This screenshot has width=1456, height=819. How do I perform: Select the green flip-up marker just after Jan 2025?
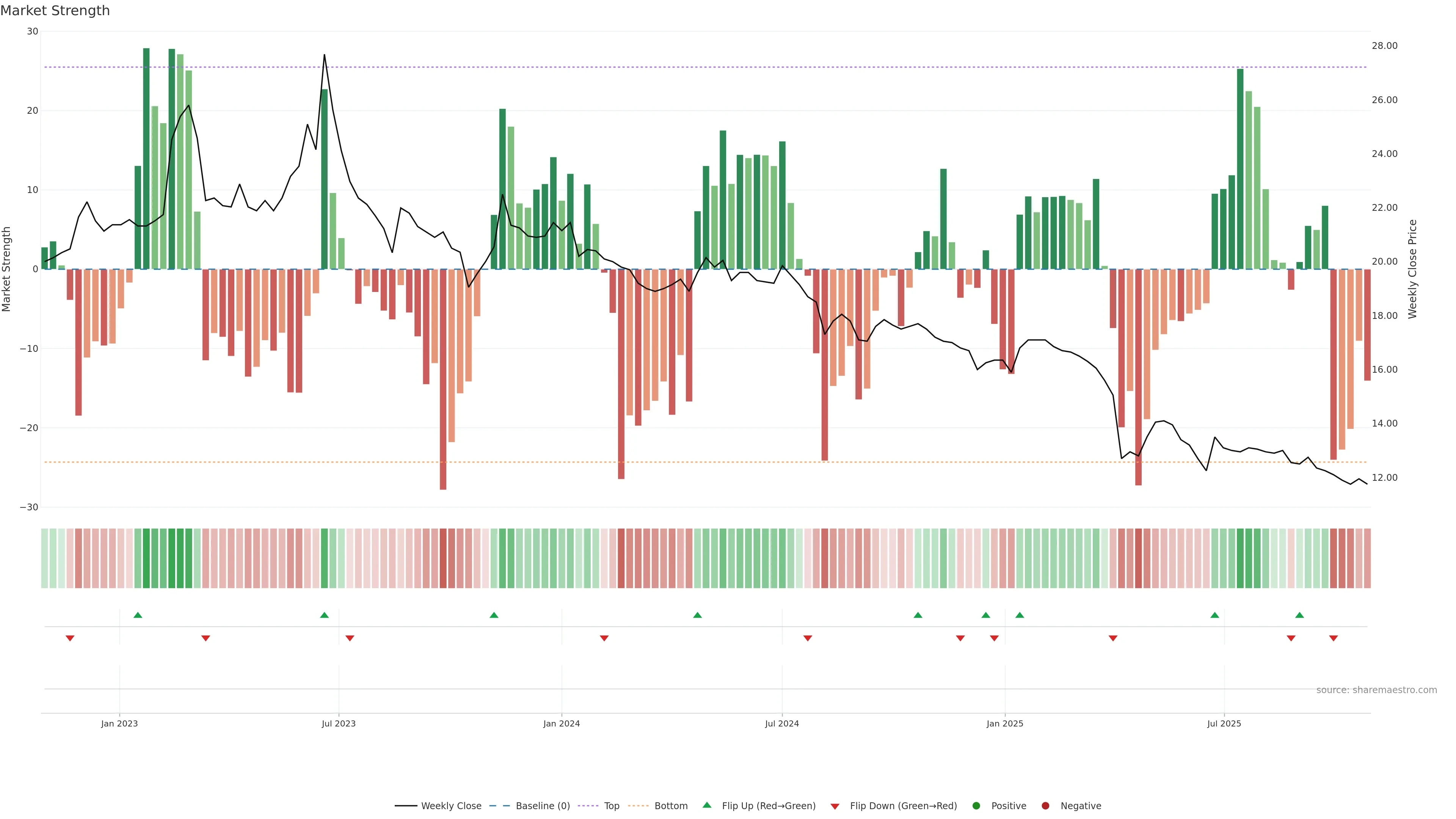click(1020, 615)
